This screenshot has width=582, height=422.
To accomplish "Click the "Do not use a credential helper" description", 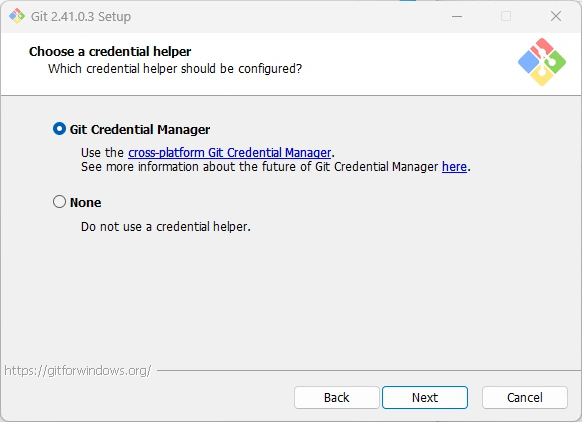I will click(166, 226).
